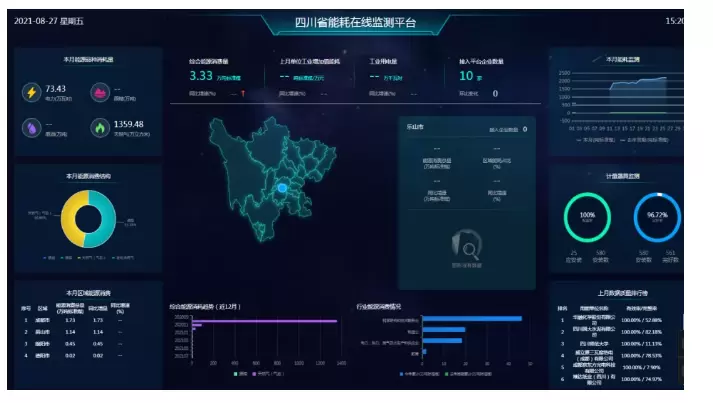Select rank 1 row in enterprise ranking
713x403 pixels.
[614, 319]
